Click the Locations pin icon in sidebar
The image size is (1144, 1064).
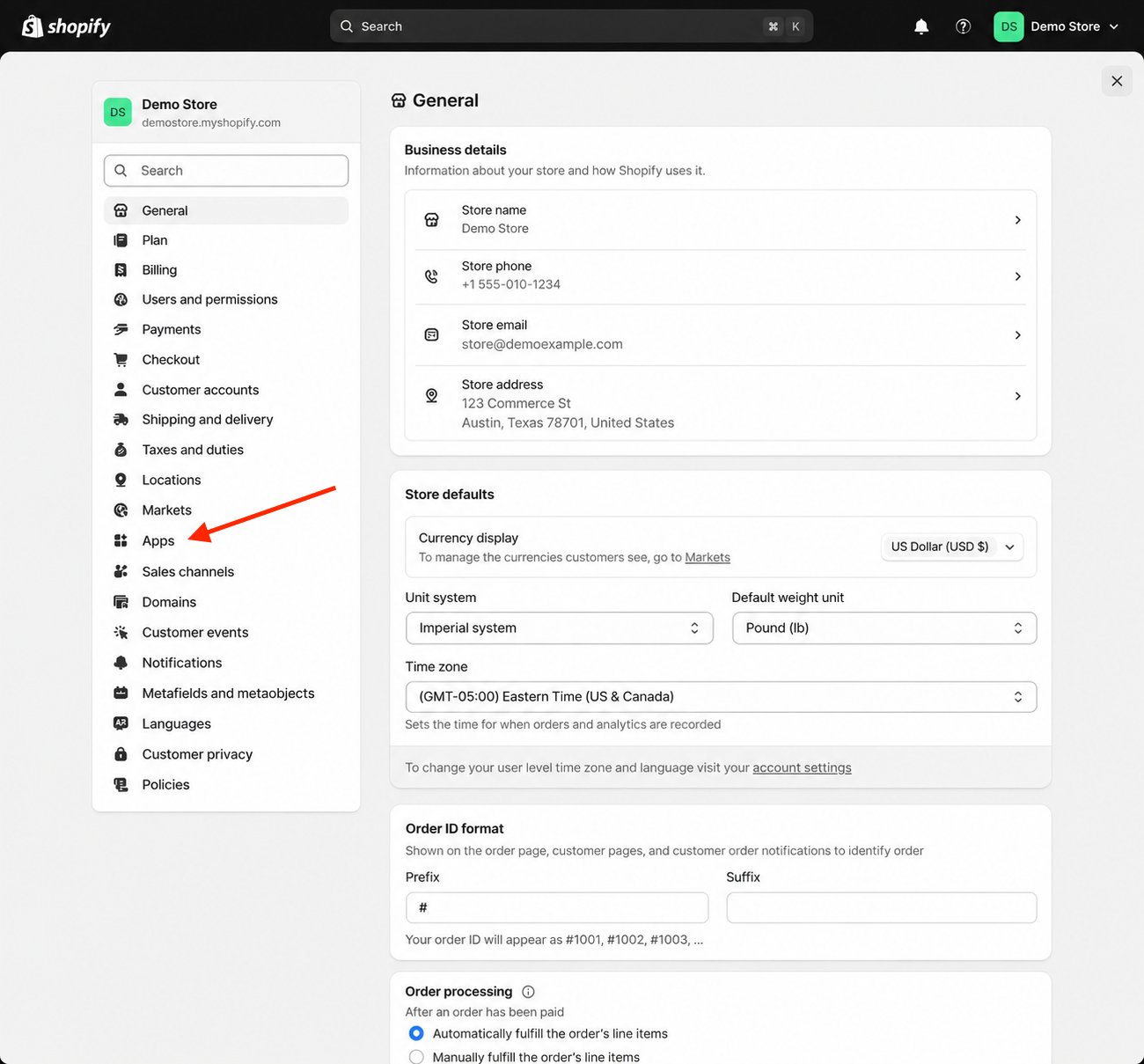(x=121, y=480)
